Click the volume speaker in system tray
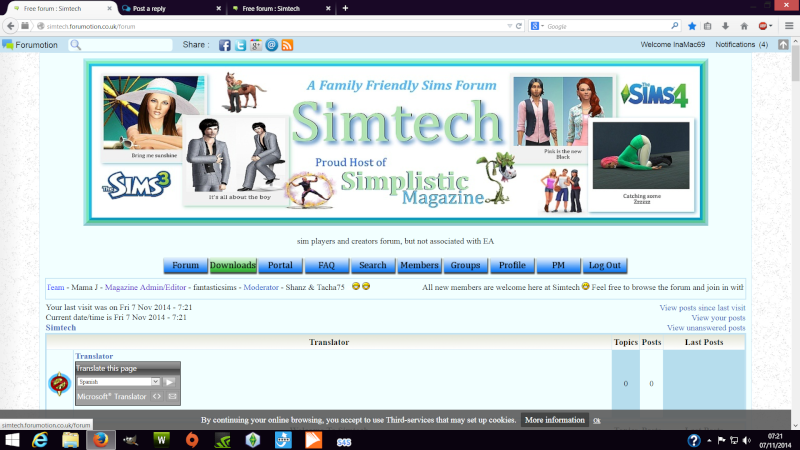 747,440
